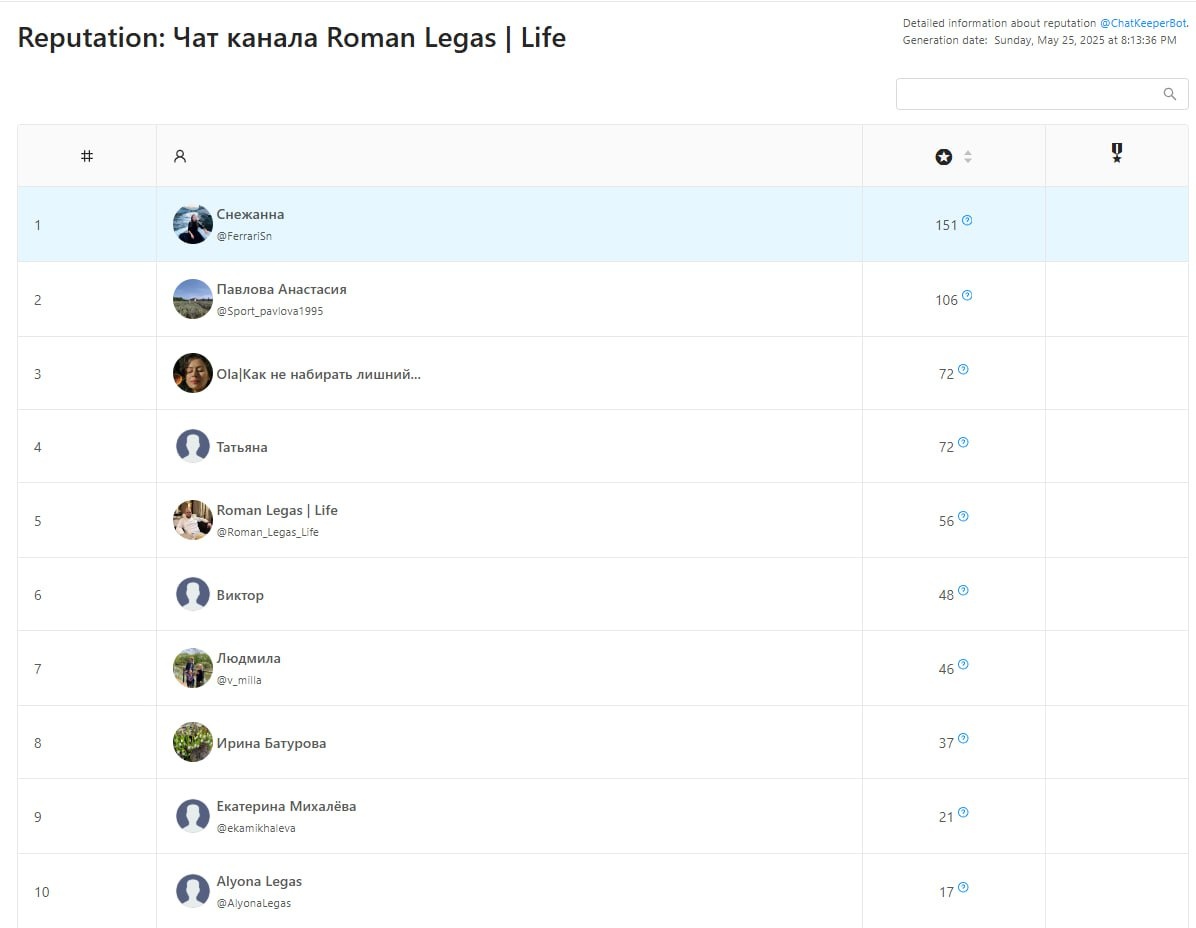Click the @ekamikhaleva username

(x=256, y=828)
